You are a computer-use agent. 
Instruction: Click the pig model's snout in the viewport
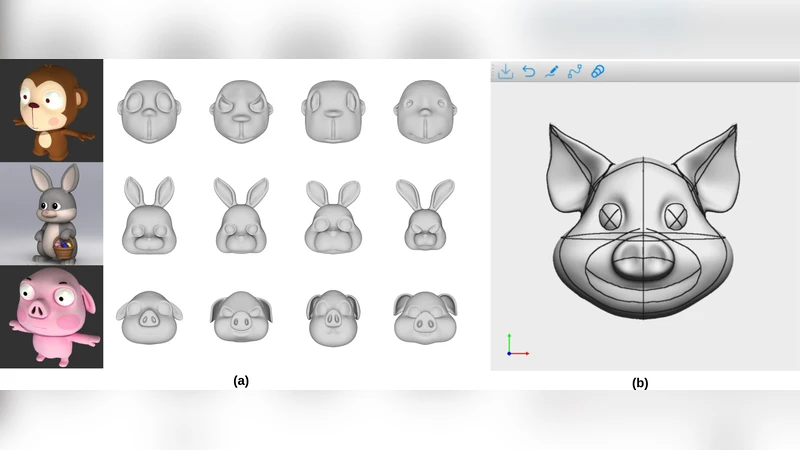(x=639, y=258)
